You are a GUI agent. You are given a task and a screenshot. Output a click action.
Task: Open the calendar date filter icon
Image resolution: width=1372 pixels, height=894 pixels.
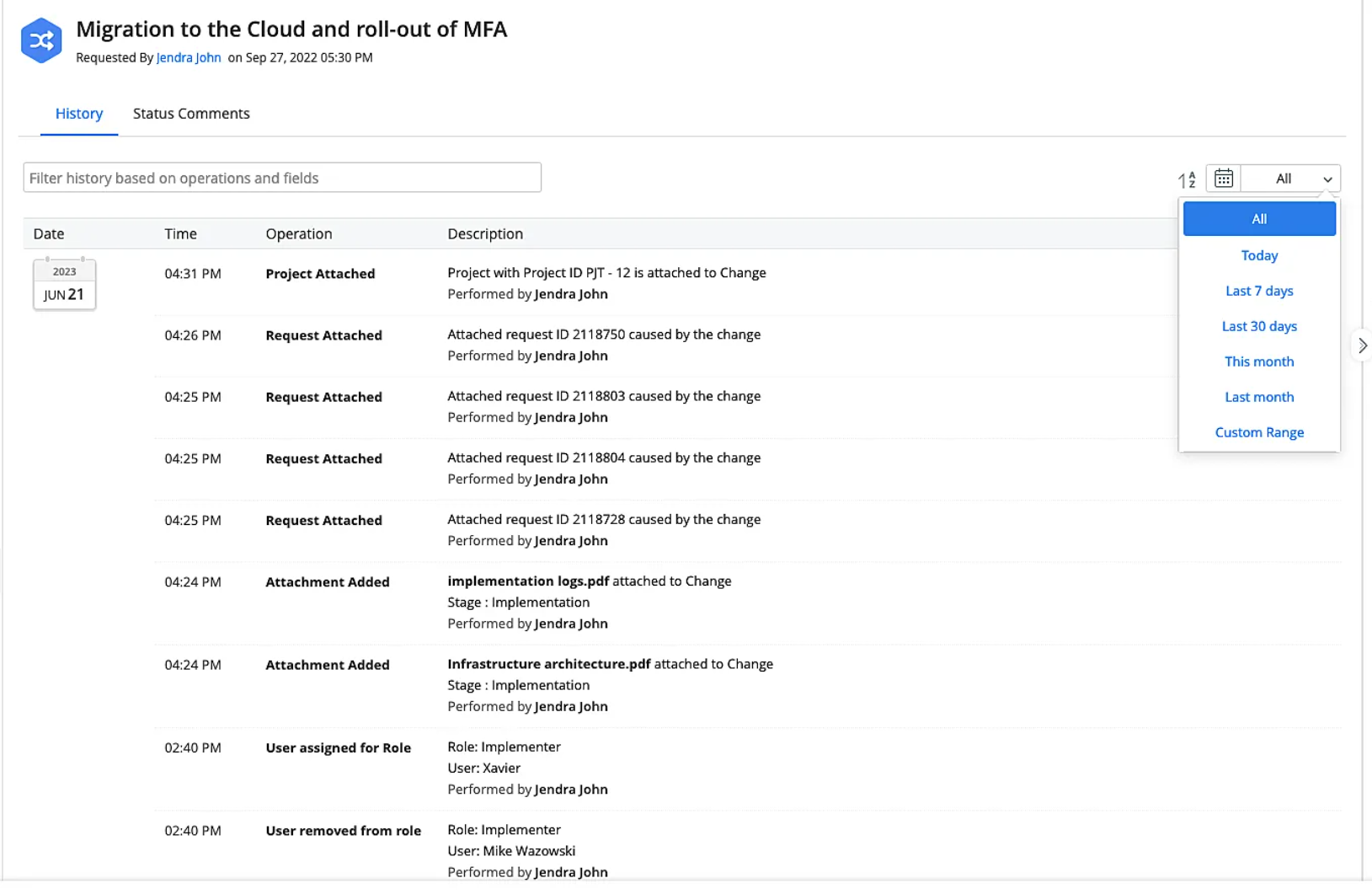(x=1224, y=179)
